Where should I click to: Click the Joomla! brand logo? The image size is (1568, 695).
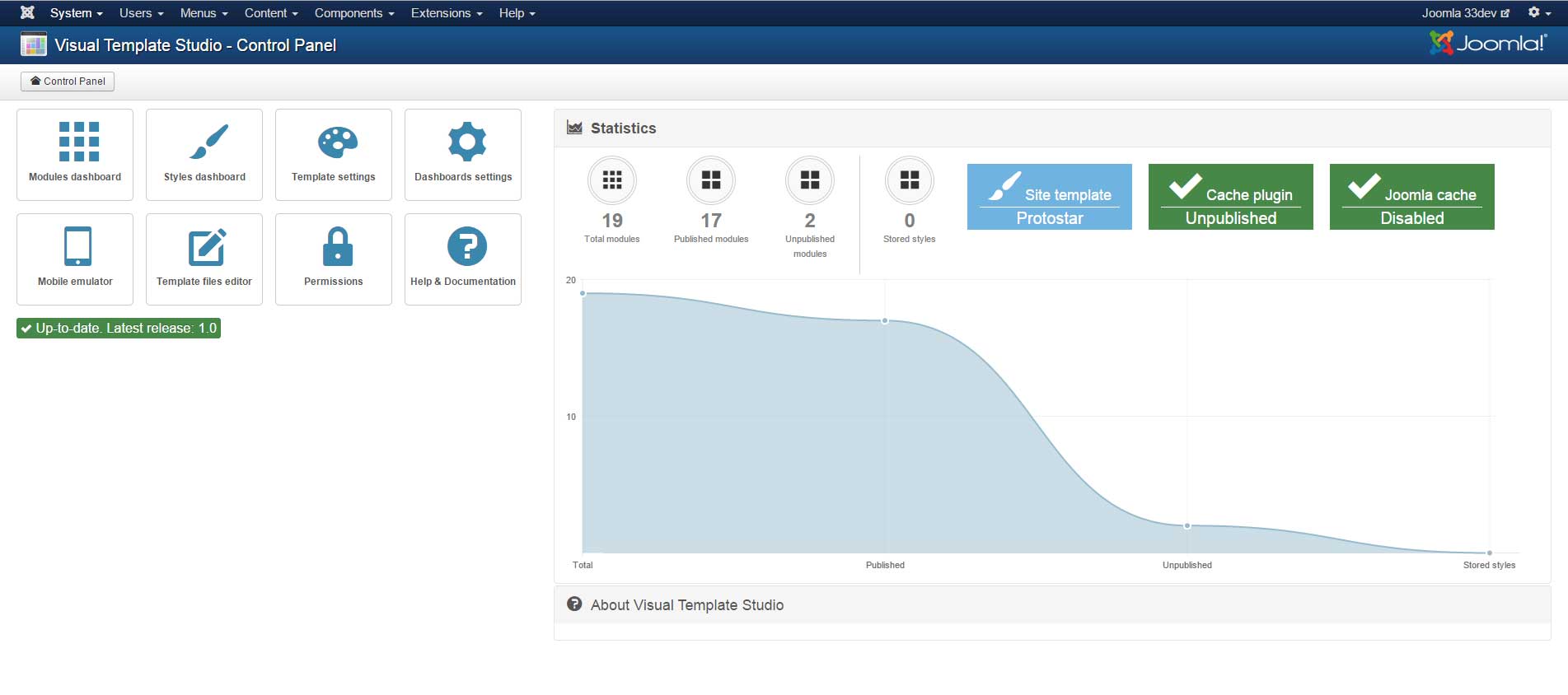click(1488, 43)
